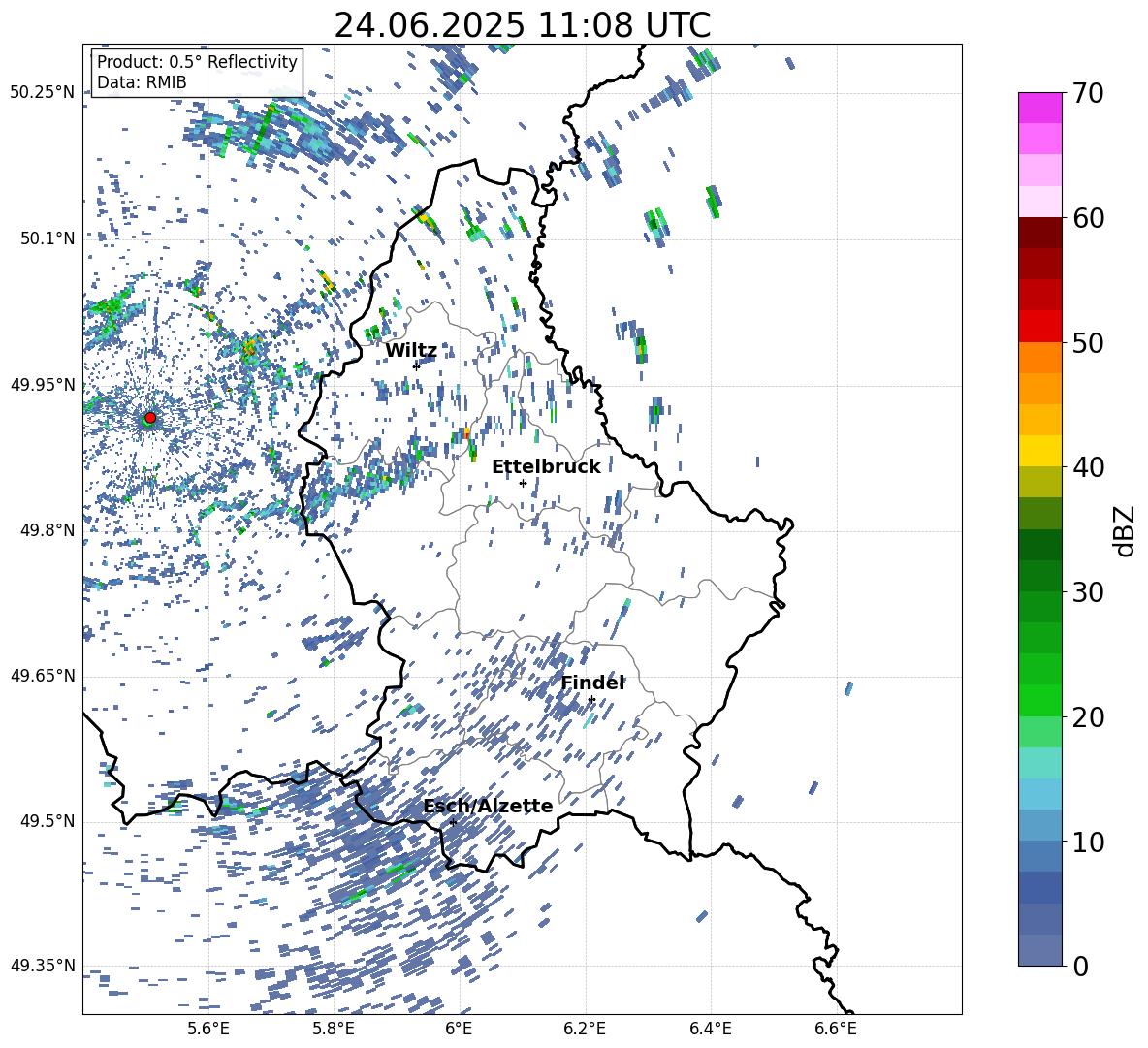This screenshot has width=1148, height=1048.
Task: Click the Ettelbruck station cross marker
Action: (523, 483)
